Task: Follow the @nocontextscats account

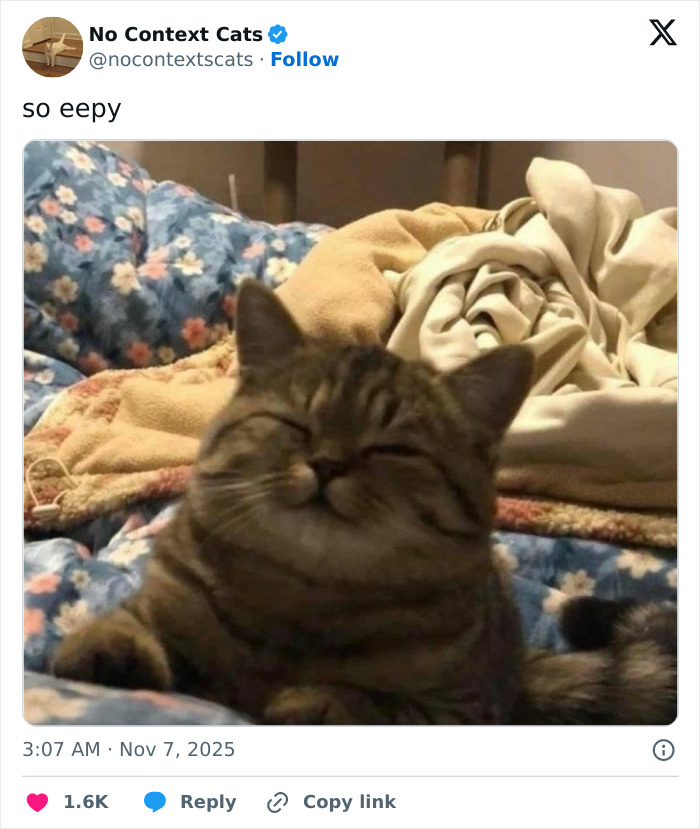Action: (305, 60)
